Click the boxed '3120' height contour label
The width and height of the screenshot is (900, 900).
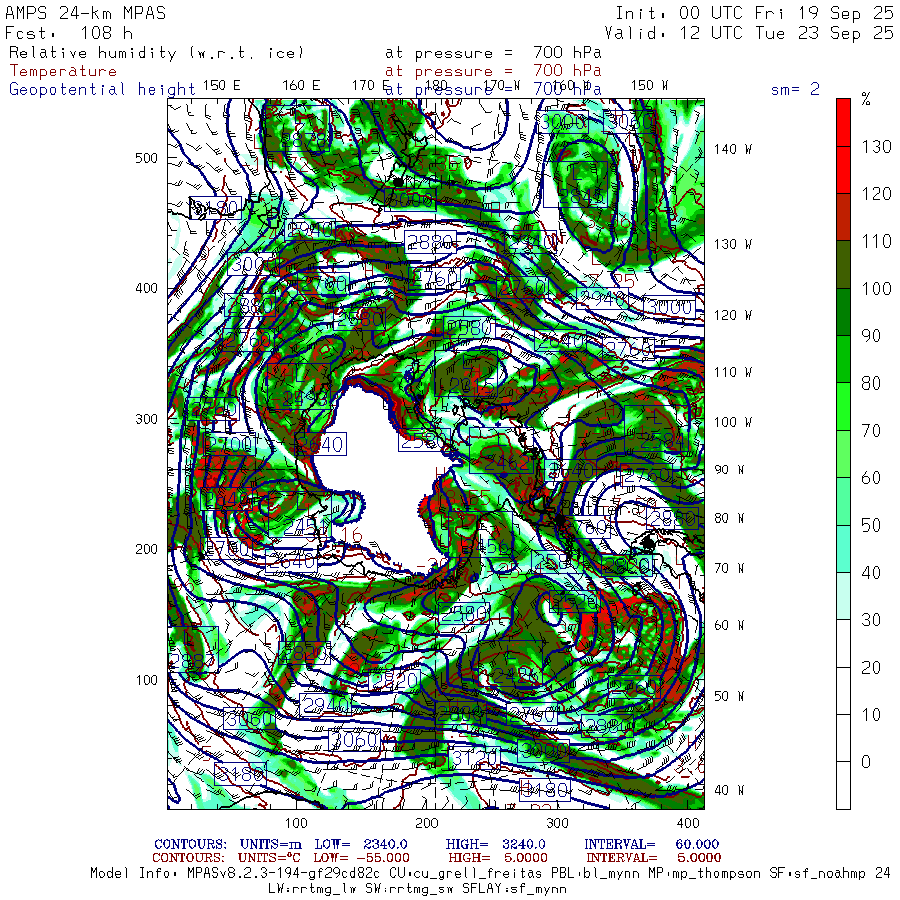point(474,759)
